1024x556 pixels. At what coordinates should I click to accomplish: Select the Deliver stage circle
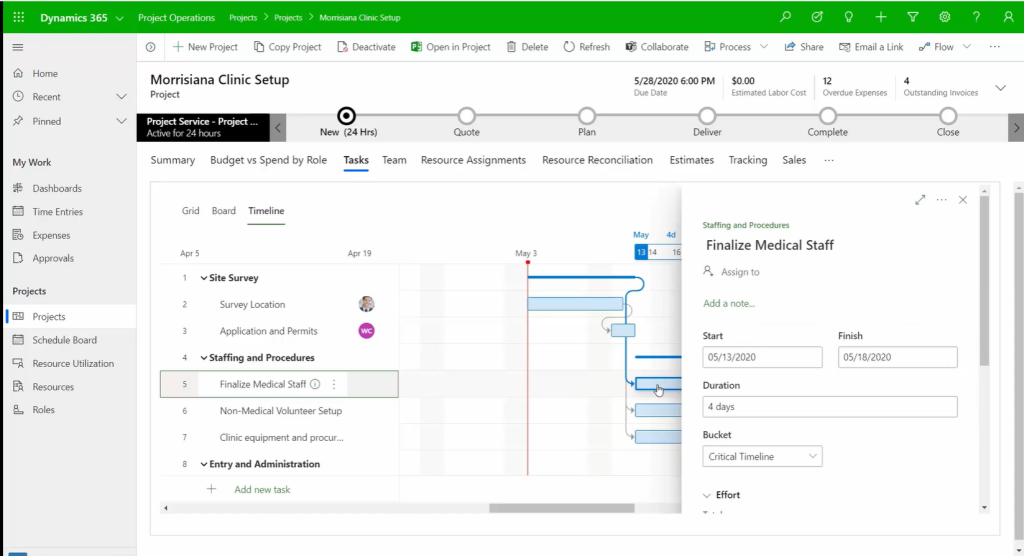coord(707,116)
